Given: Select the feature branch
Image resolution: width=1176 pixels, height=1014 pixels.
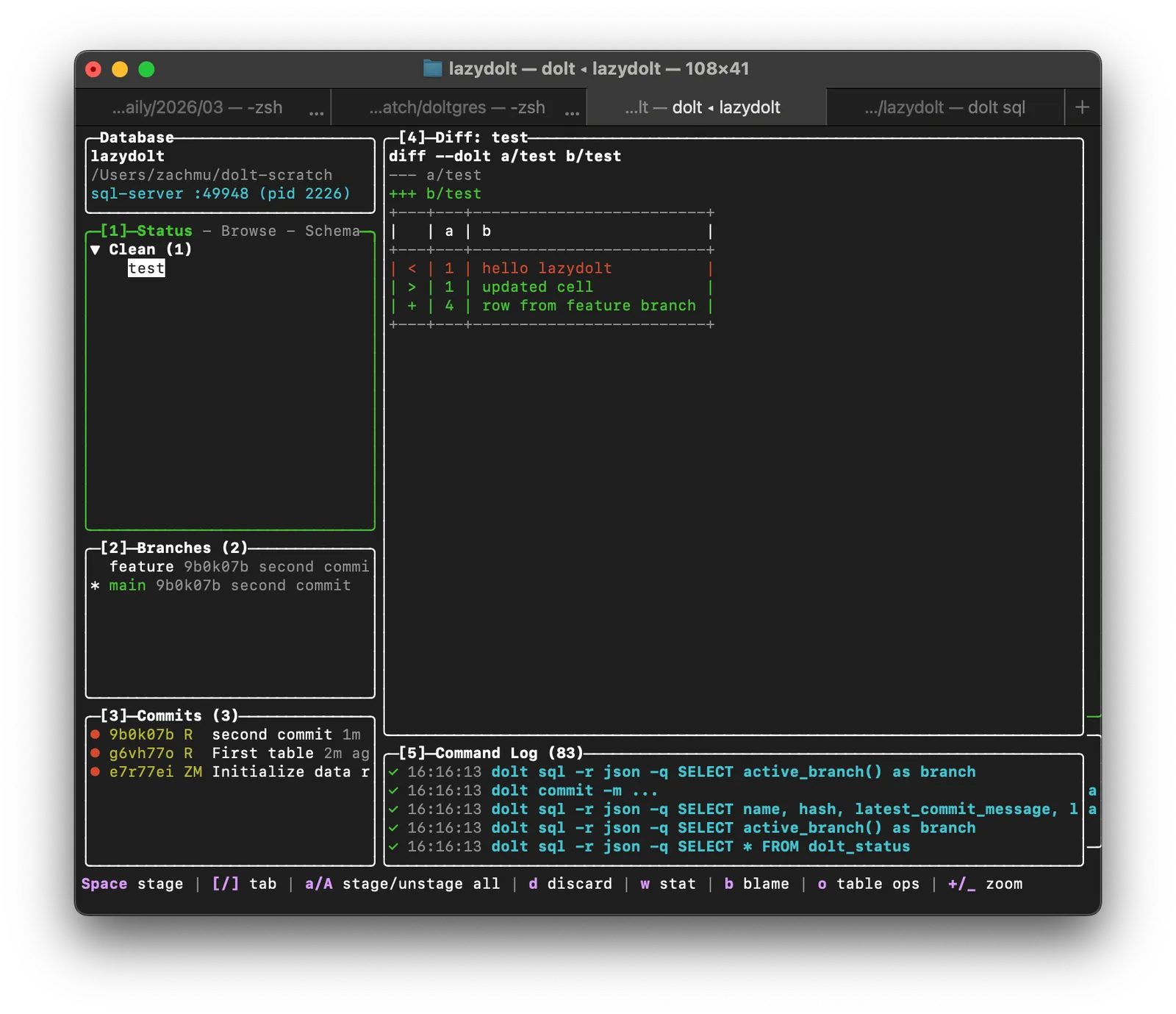Looking at the screenshot, I should 142,567.
